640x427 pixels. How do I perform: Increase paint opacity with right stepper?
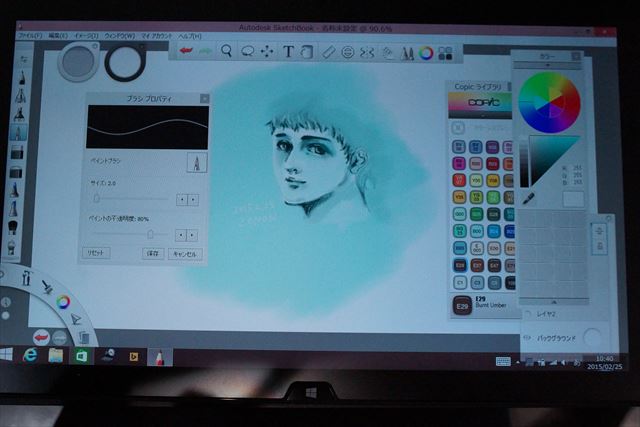pos(192,235)
